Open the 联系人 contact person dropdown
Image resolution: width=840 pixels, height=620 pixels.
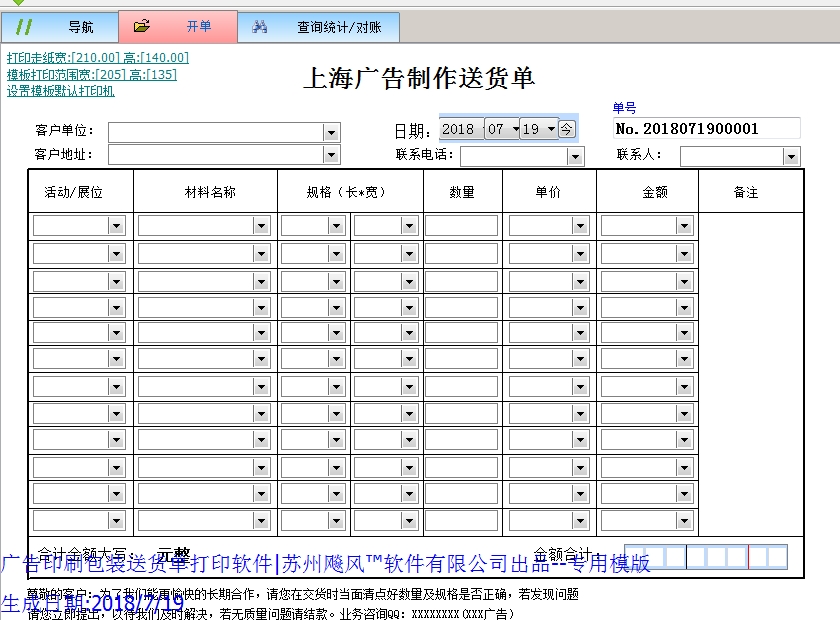(791, 156)
